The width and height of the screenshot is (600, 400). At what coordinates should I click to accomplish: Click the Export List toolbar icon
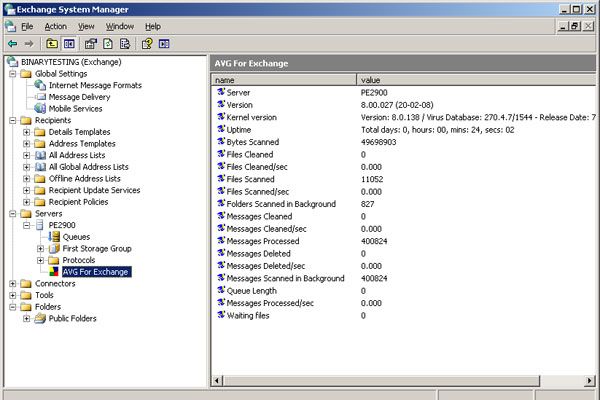coord(125,44)
